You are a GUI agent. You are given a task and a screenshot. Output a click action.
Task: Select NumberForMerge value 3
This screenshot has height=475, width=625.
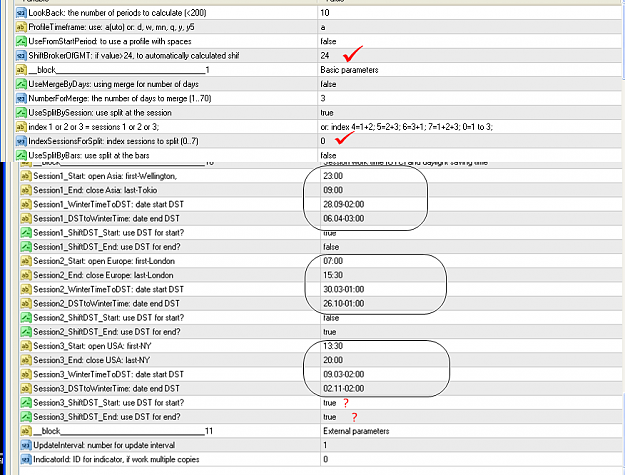pos(323,98)
